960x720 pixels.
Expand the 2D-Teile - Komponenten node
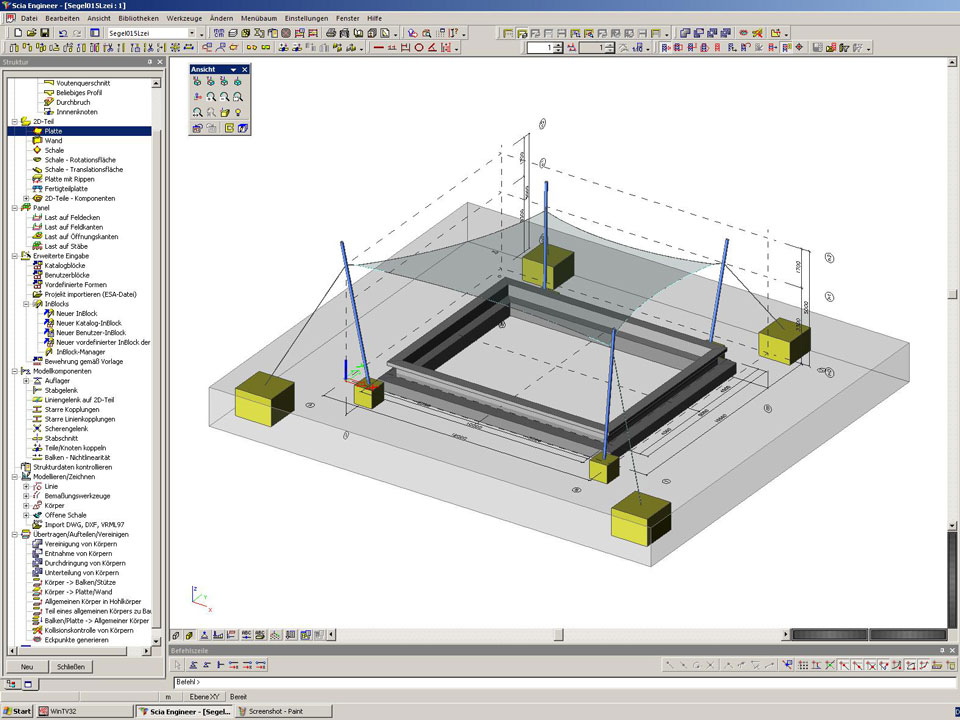(x=26, y=198)
